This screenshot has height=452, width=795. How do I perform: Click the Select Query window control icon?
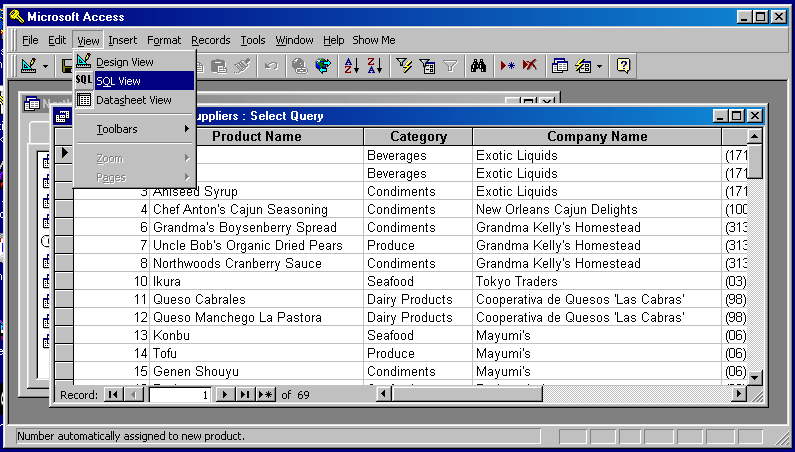[63, 116]
